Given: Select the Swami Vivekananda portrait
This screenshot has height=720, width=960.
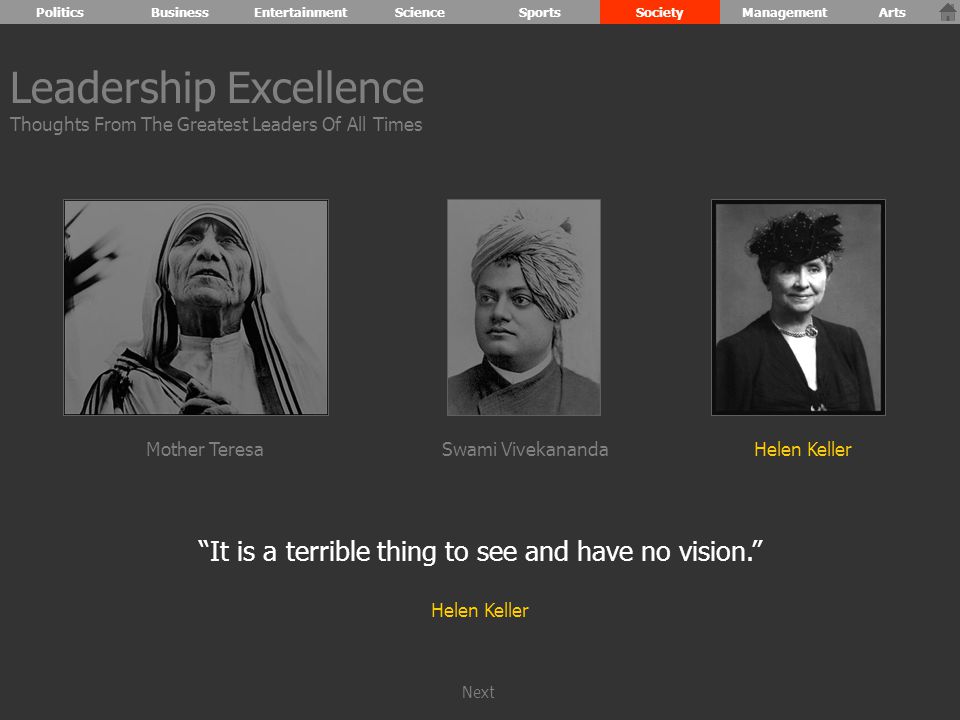Looking at the screenshot, I should (x=523, y=307).
